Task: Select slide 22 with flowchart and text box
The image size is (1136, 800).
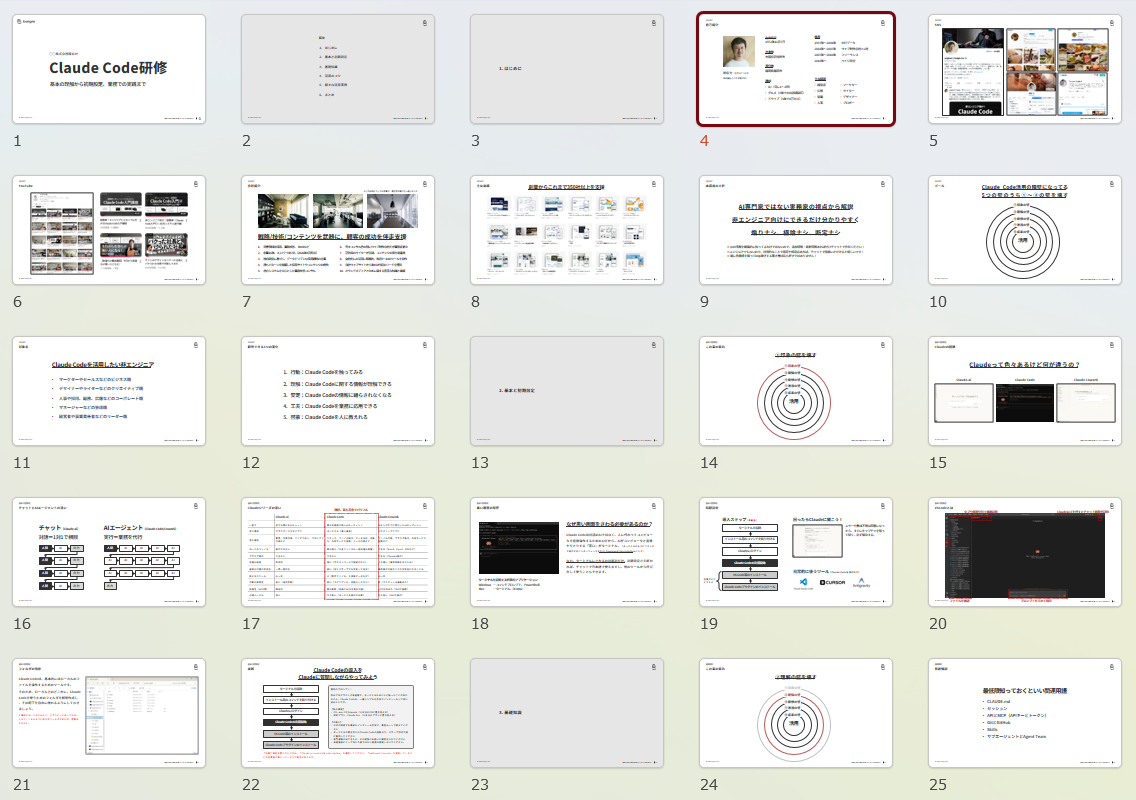Action: pos(338,712)
